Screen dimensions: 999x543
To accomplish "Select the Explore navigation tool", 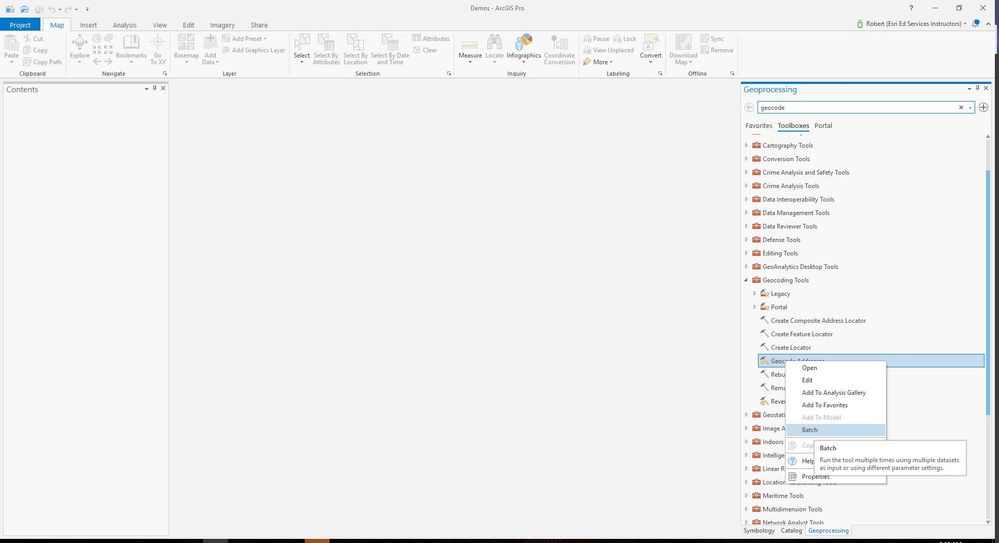I will [x=80, y=43].
